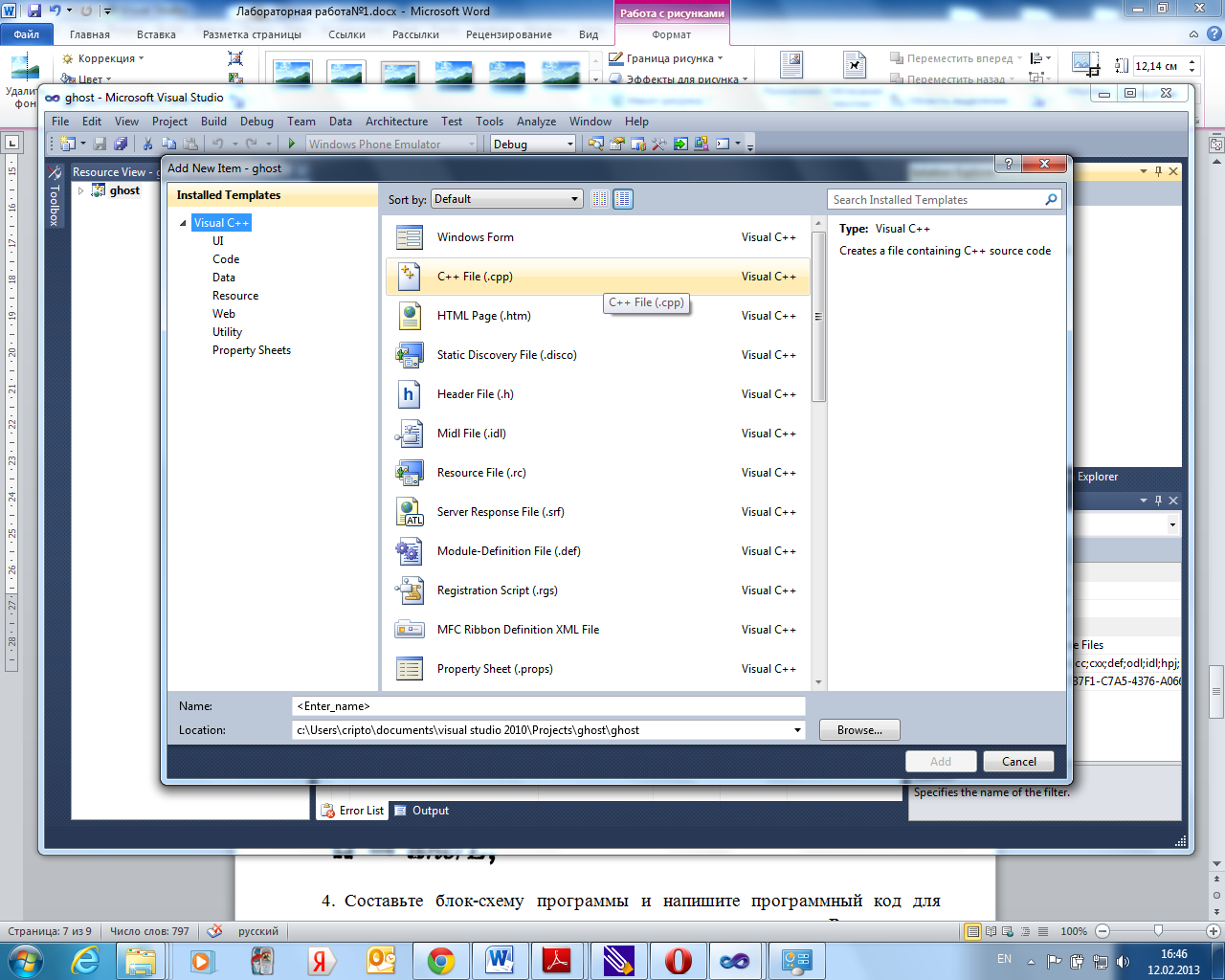The height and width of the screenshot is (980, 1225).
Task: Click the help question mark in Add New Item dialog
Action: 1008,164
